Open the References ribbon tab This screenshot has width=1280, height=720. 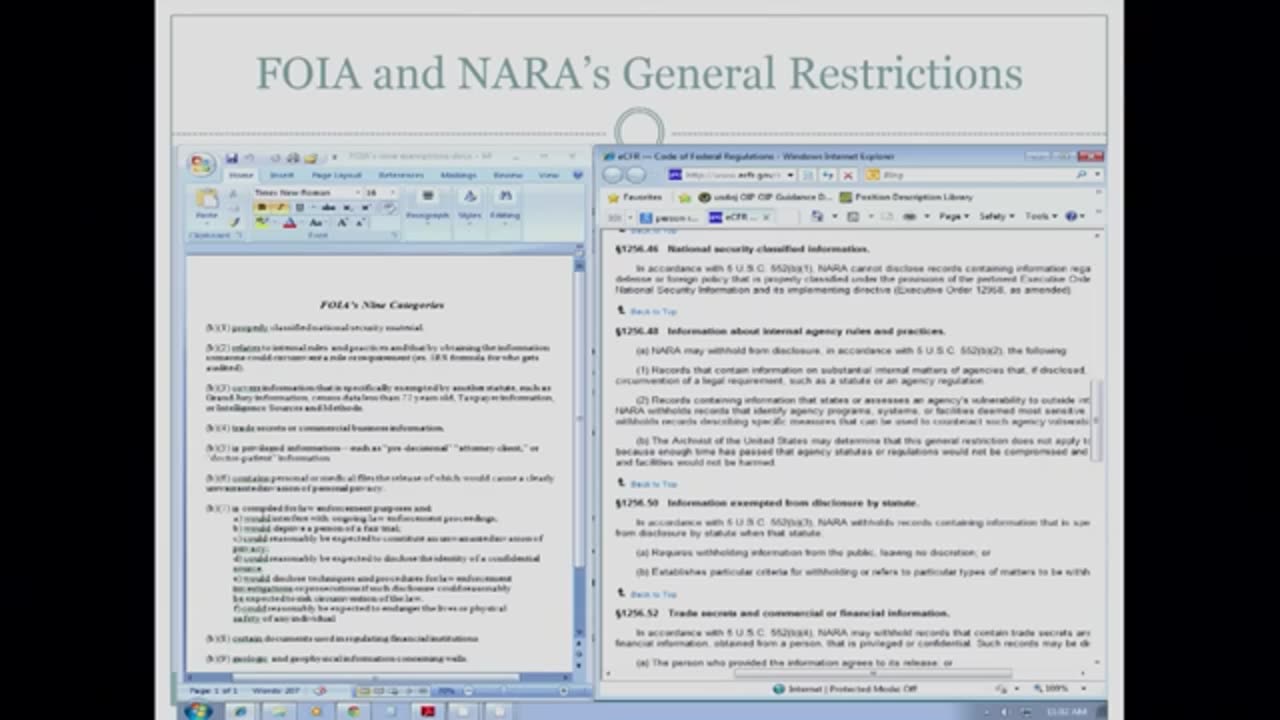click(x=401, y=175)
